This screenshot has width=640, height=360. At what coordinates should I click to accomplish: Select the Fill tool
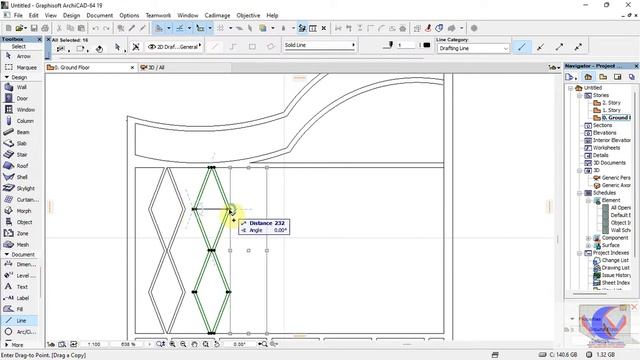coord(21,309)
